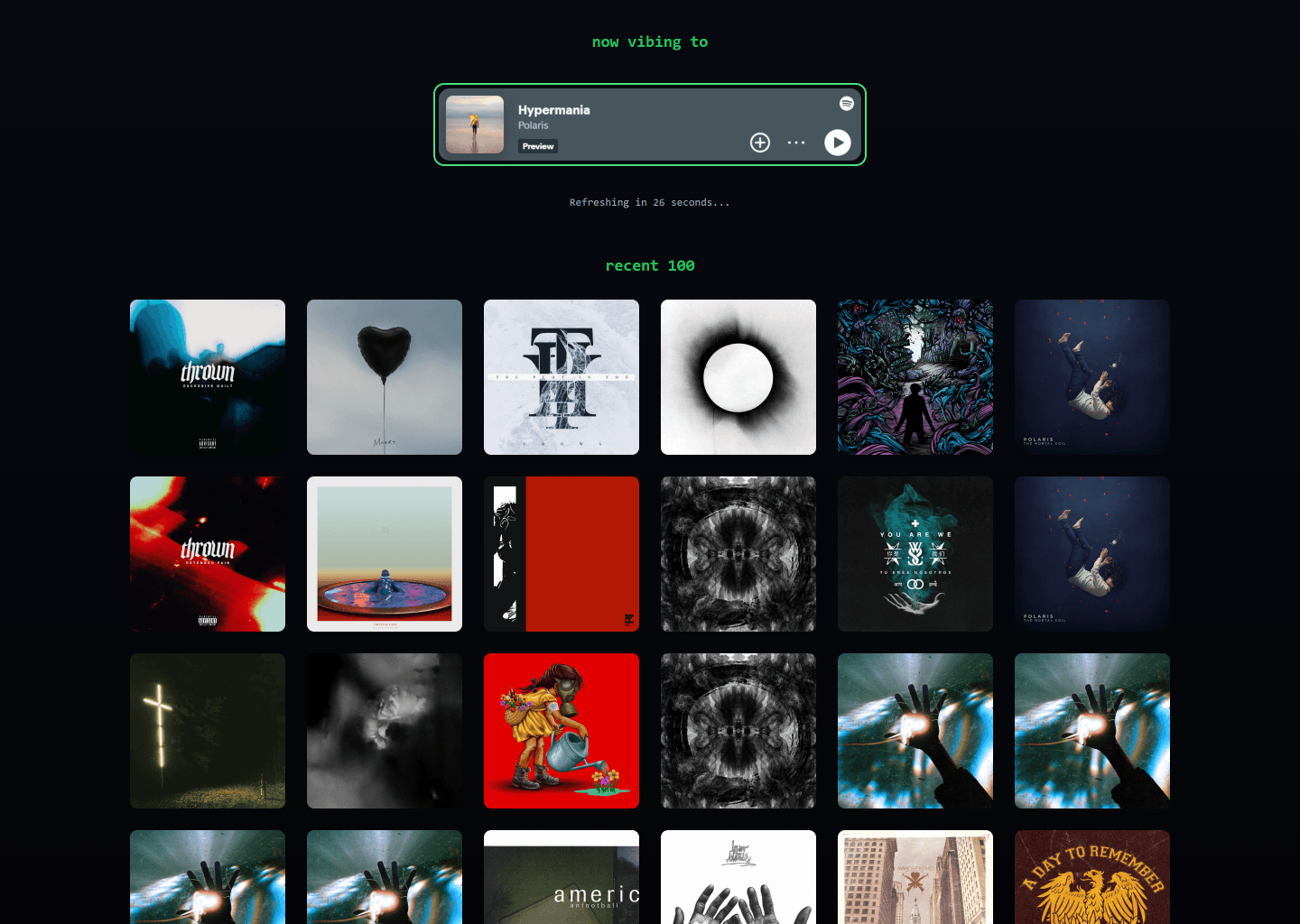Open the 'You Are We' album cover
The height and width of the screenshot is (924, 1300).
[x=915, y=554]
